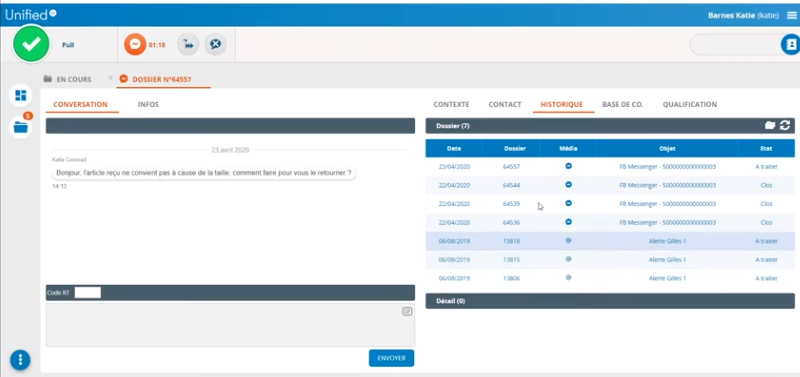Image resolution: width=800 pixels, height=377 pixels.
Task: Click the ENVOYER send button
Action: click(391, 358)
